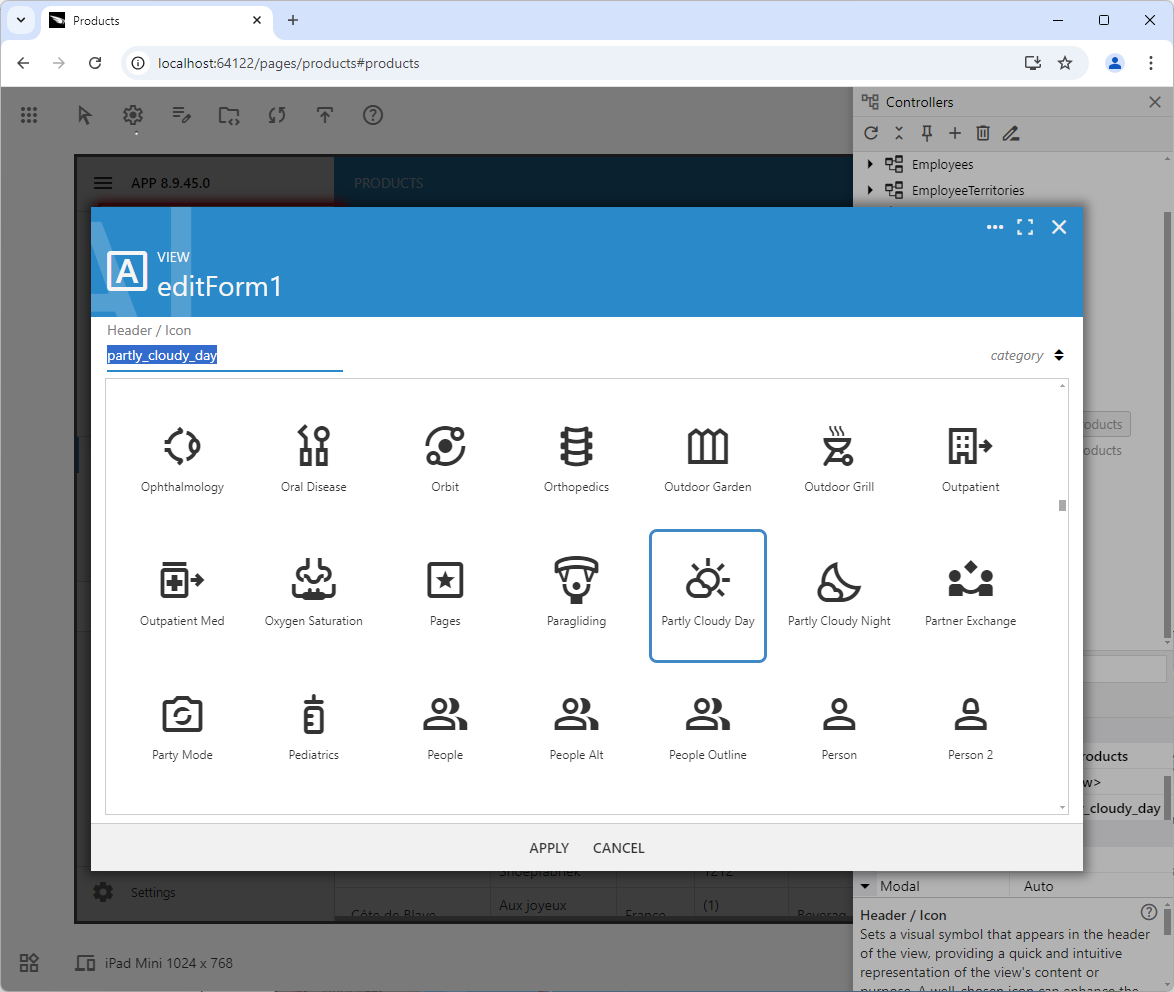Expand the EmployeeTerritories controller node
The width and height of the screenshot is (1174, 992).
(x=870, y=190)
